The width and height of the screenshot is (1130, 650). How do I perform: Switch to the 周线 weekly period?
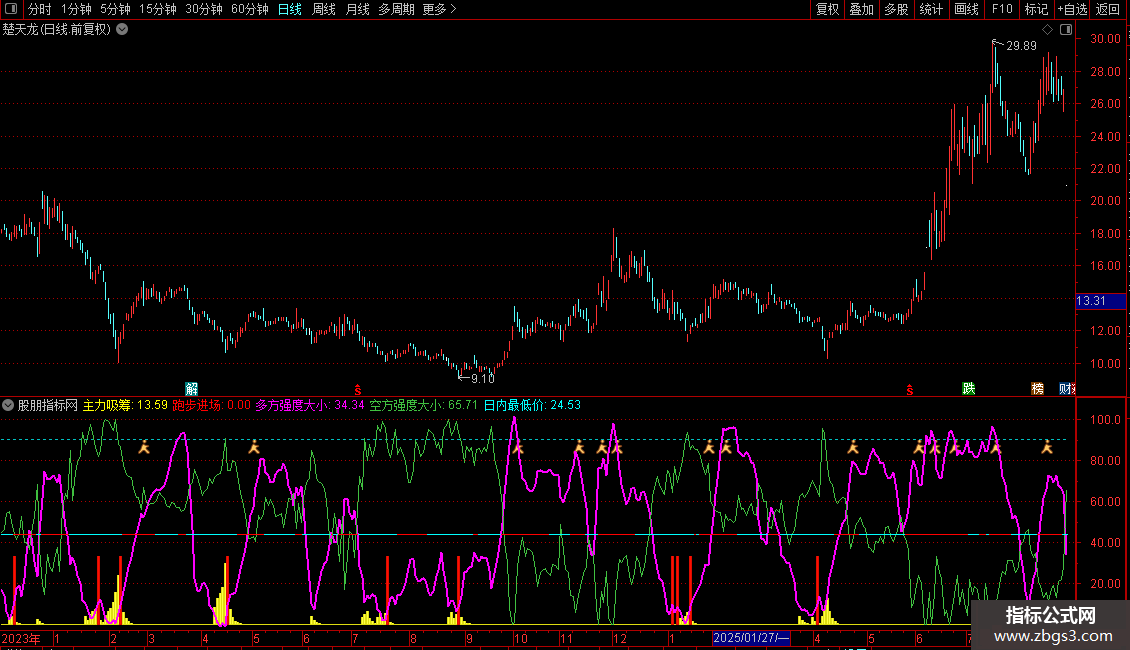pyautogui.click(x=324, y=9)
